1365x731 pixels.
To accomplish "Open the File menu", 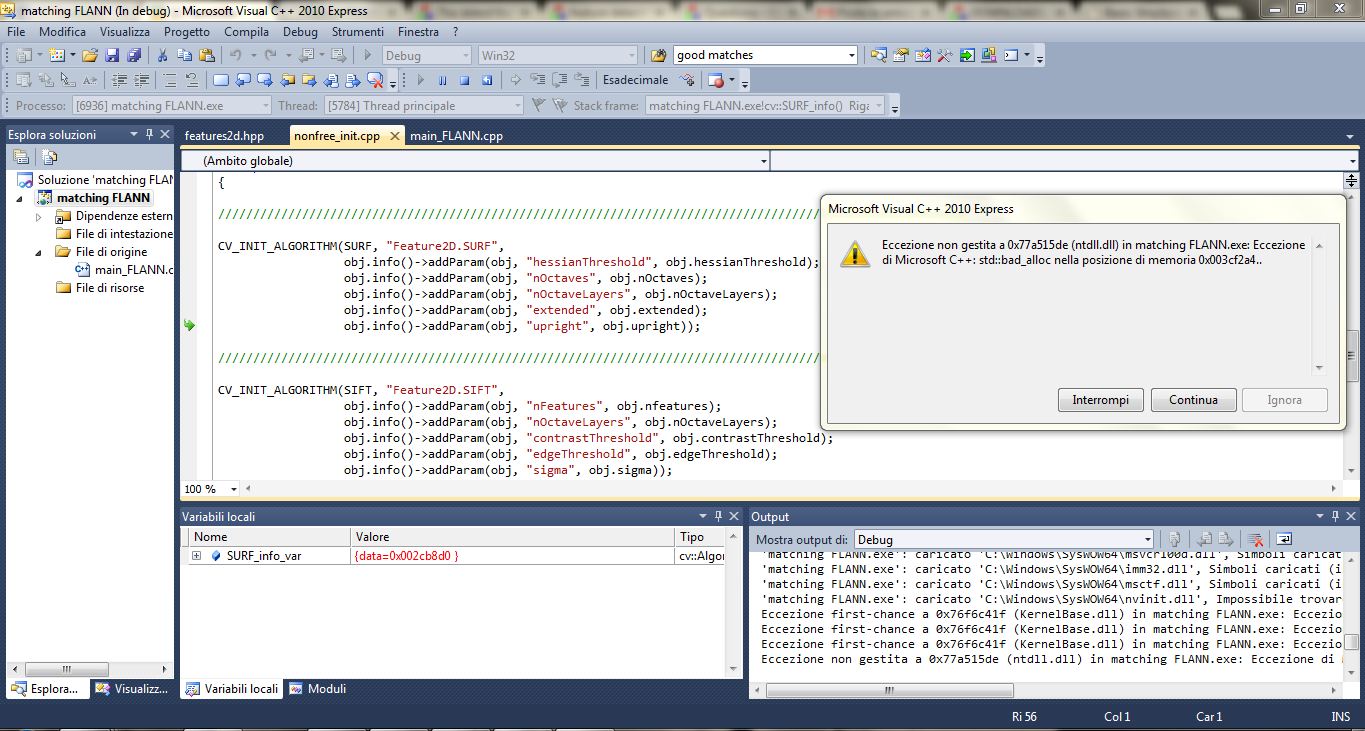I will pyautogui.click(x=16, y=32).
